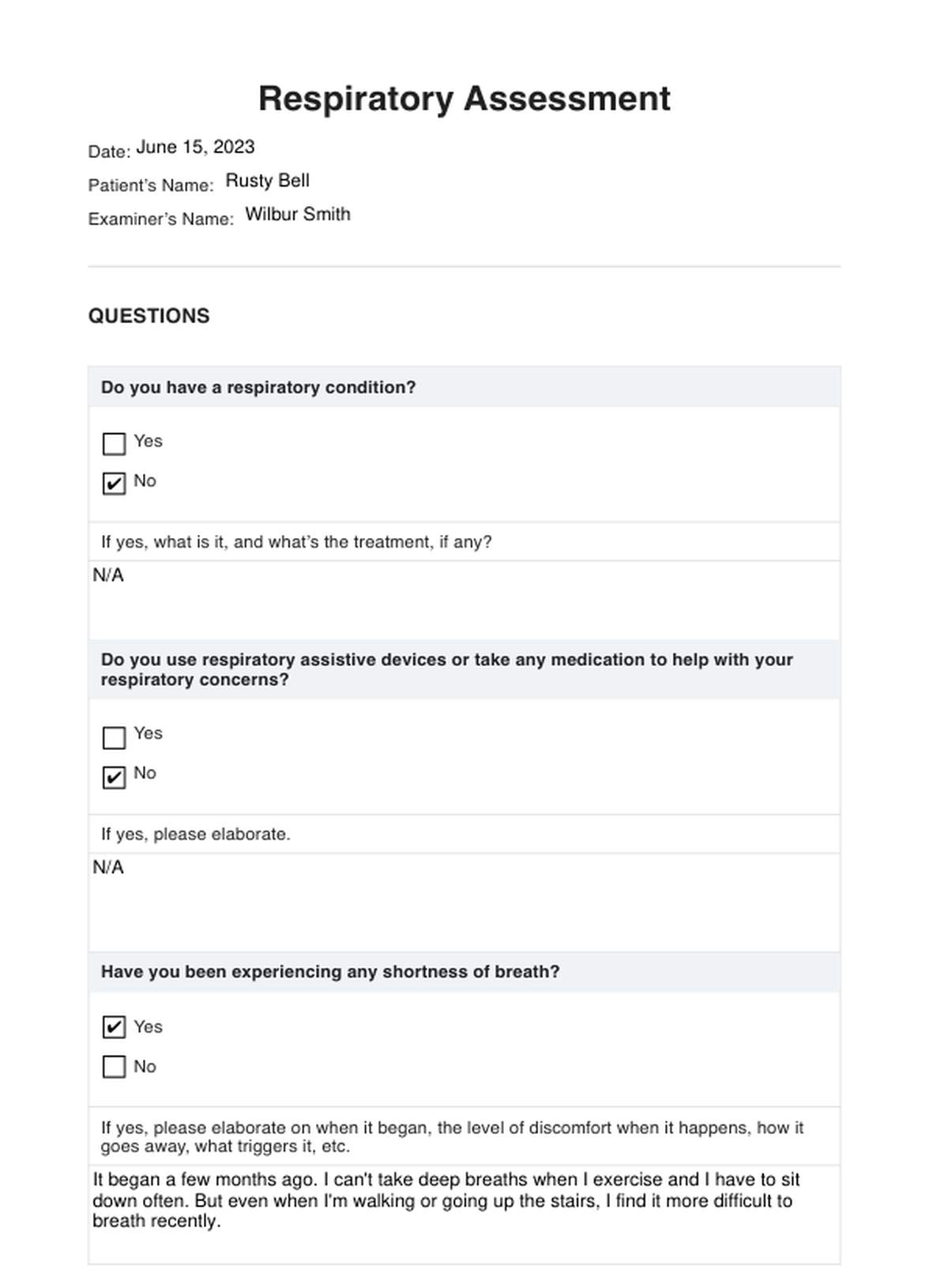Click the shortness of breath question header
The height and width of the screenshot is (1288, 929).
pyautogui.click(x=330, y=972)
